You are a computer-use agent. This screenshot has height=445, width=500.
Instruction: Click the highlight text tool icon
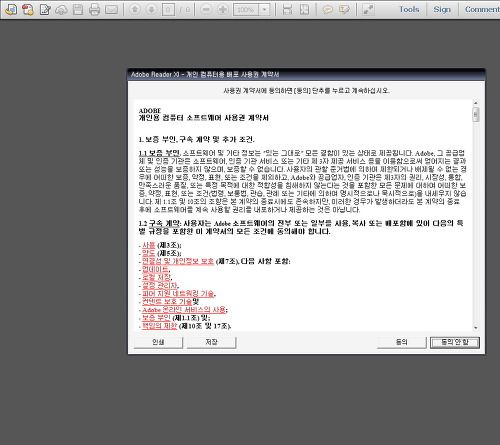pos(344,10)
